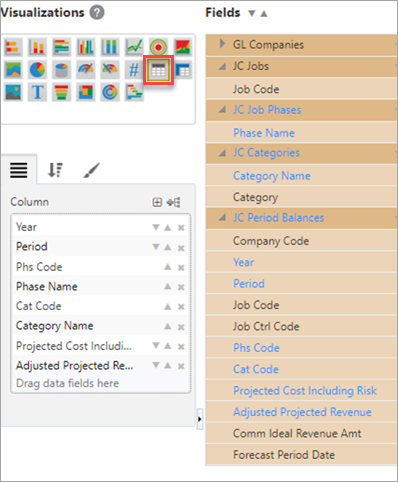The image size is (398, 482).
Task: Choose the pie chart visualization
Action: (37, 70)
